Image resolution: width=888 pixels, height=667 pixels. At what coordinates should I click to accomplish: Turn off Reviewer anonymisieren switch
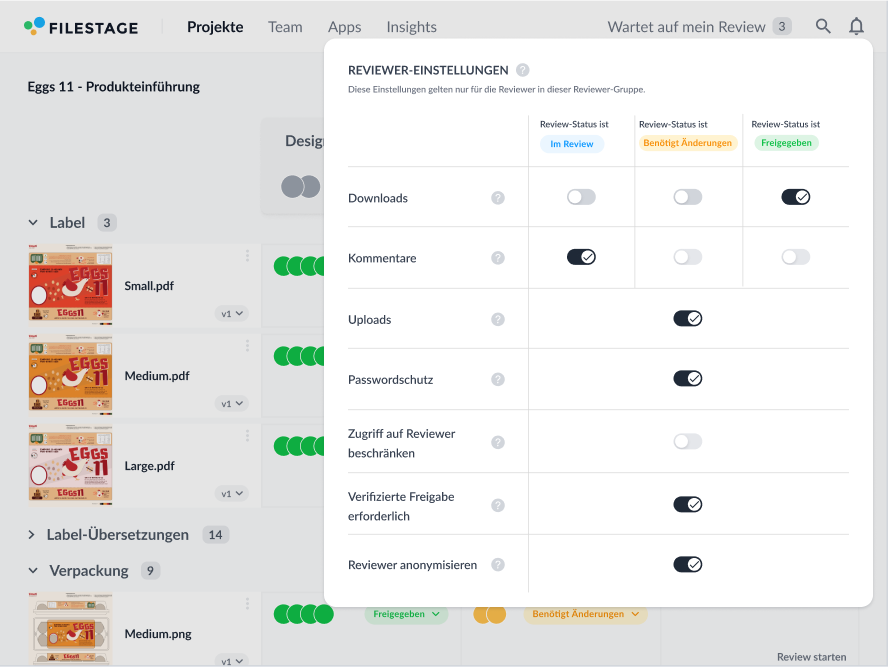[x=688, y=564]
